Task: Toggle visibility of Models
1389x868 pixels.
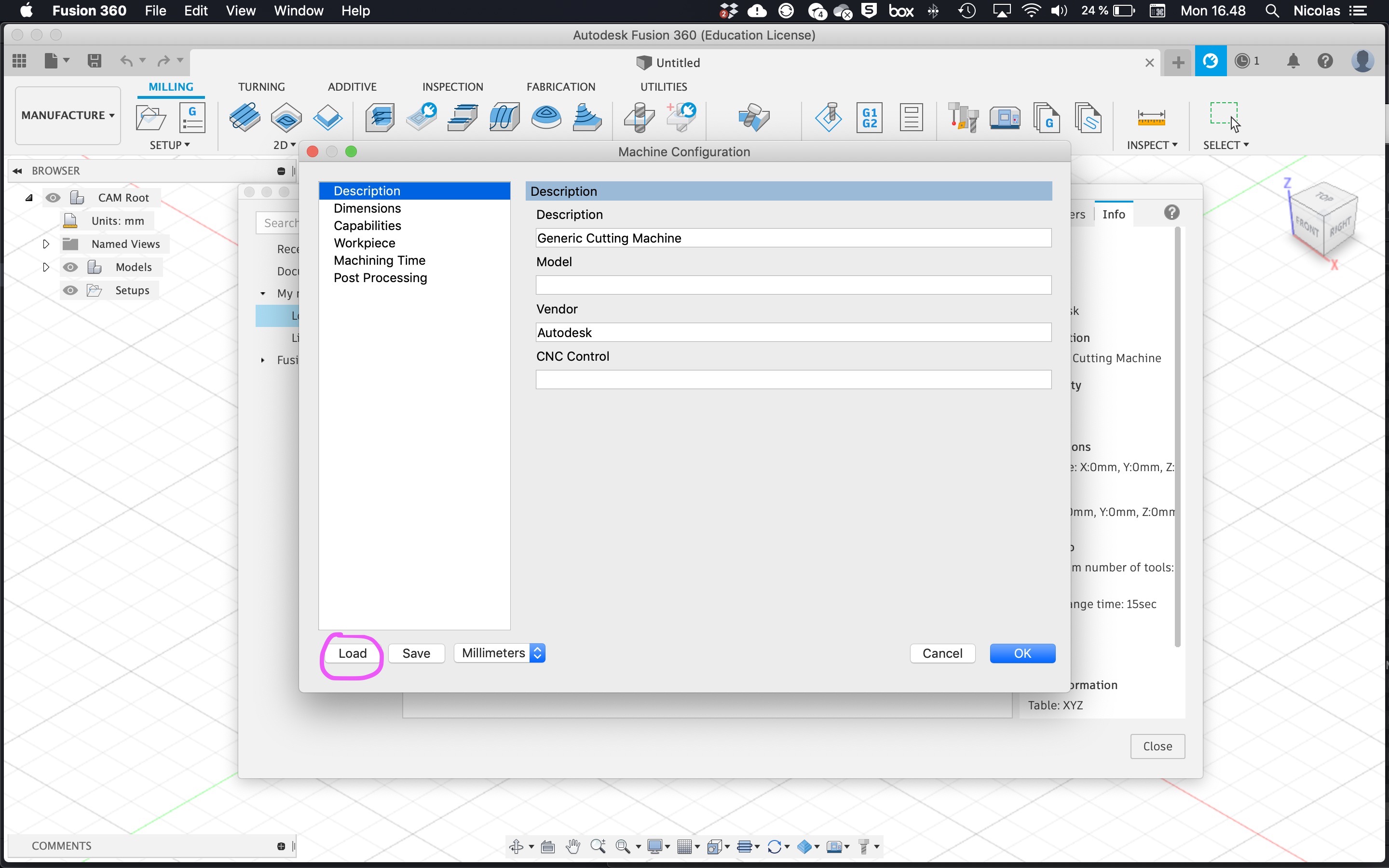Action: point(70,267)
